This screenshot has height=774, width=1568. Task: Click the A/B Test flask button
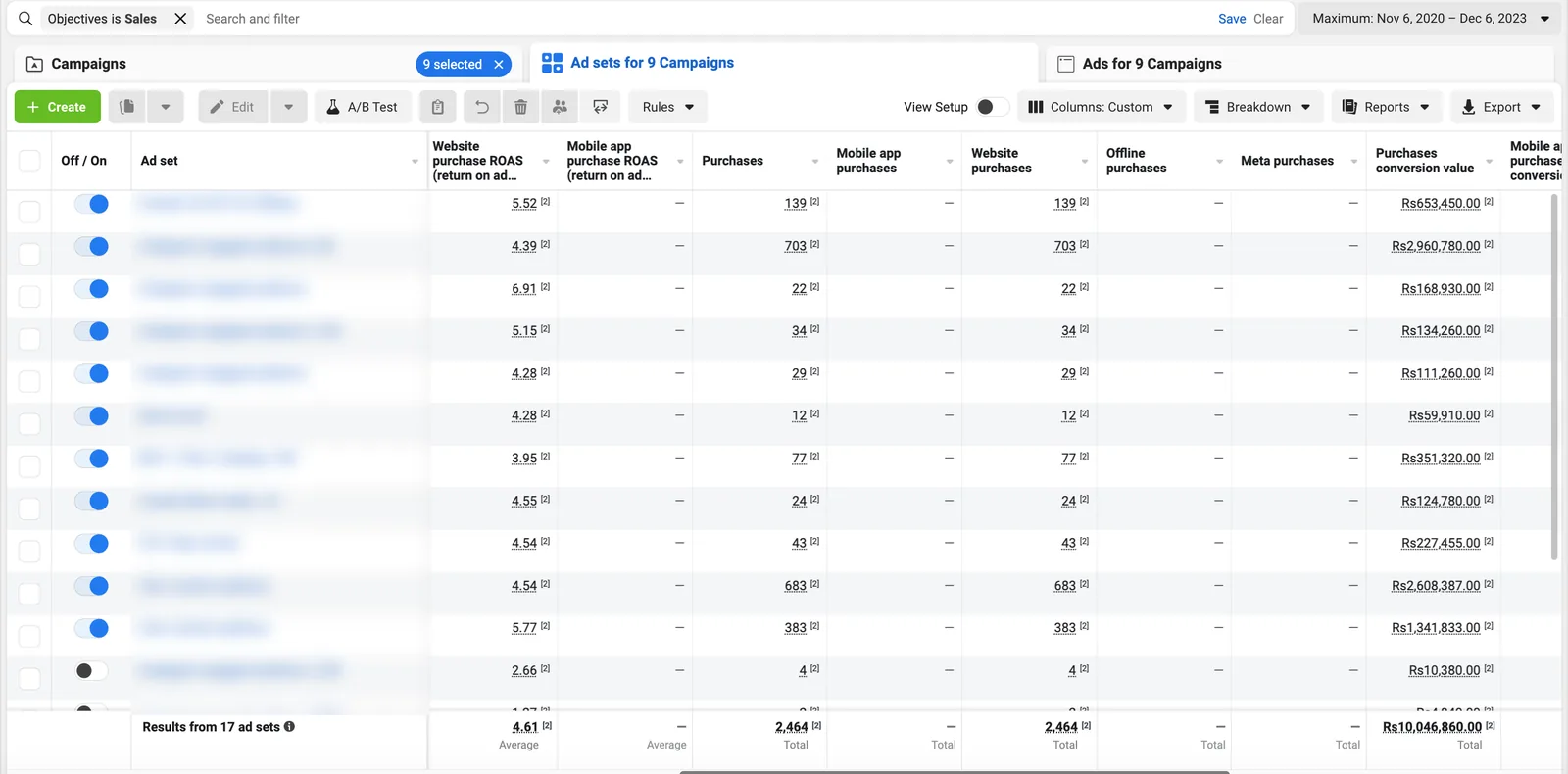pos(363,107)
